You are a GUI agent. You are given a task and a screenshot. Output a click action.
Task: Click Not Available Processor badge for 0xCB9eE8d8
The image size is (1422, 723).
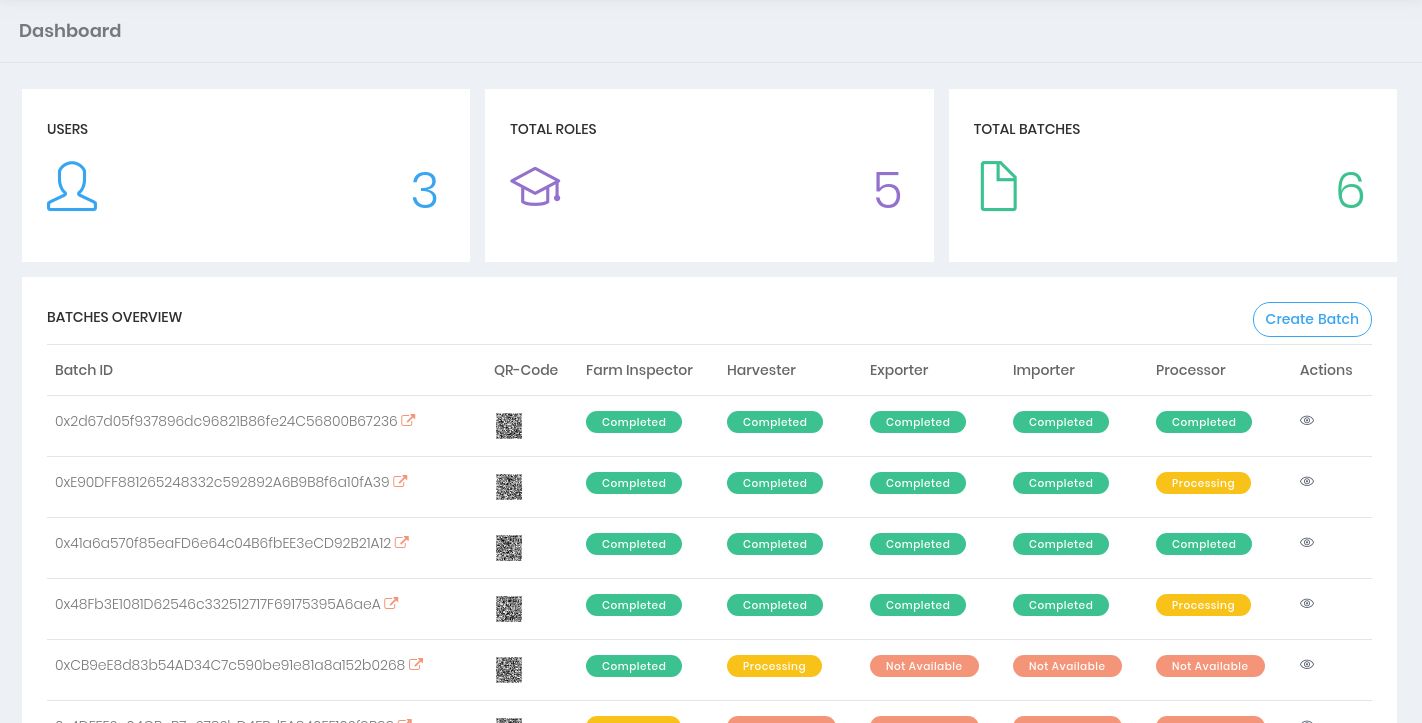click(x=1210, y=666)
